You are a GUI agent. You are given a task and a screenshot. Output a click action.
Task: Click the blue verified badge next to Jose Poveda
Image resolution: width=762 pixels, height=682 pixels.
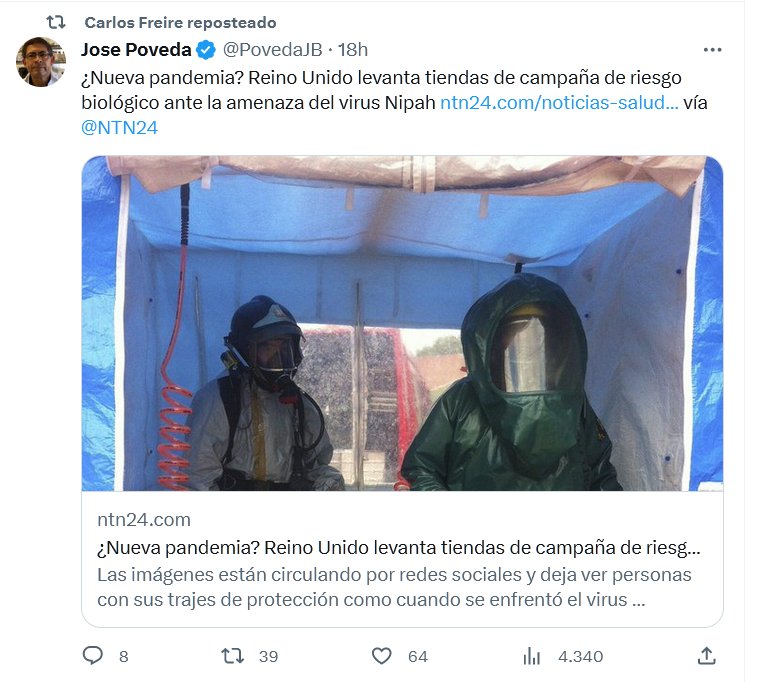click(x=206, y=50)
